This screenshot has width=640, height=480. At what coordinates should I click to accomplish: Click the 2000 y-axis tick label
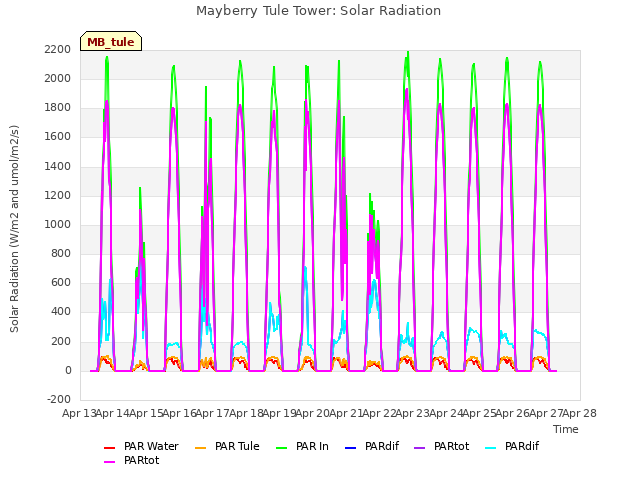[x=58, y=78]
